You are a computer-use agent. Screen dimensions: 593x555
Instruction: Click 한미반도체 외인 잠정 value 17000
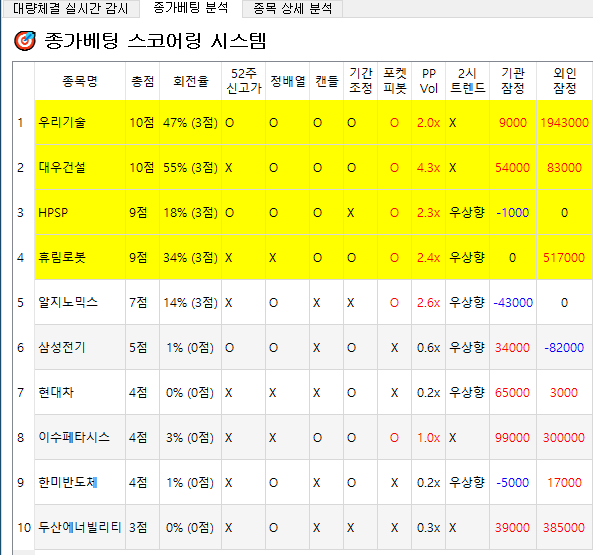(x=564, y=482)
